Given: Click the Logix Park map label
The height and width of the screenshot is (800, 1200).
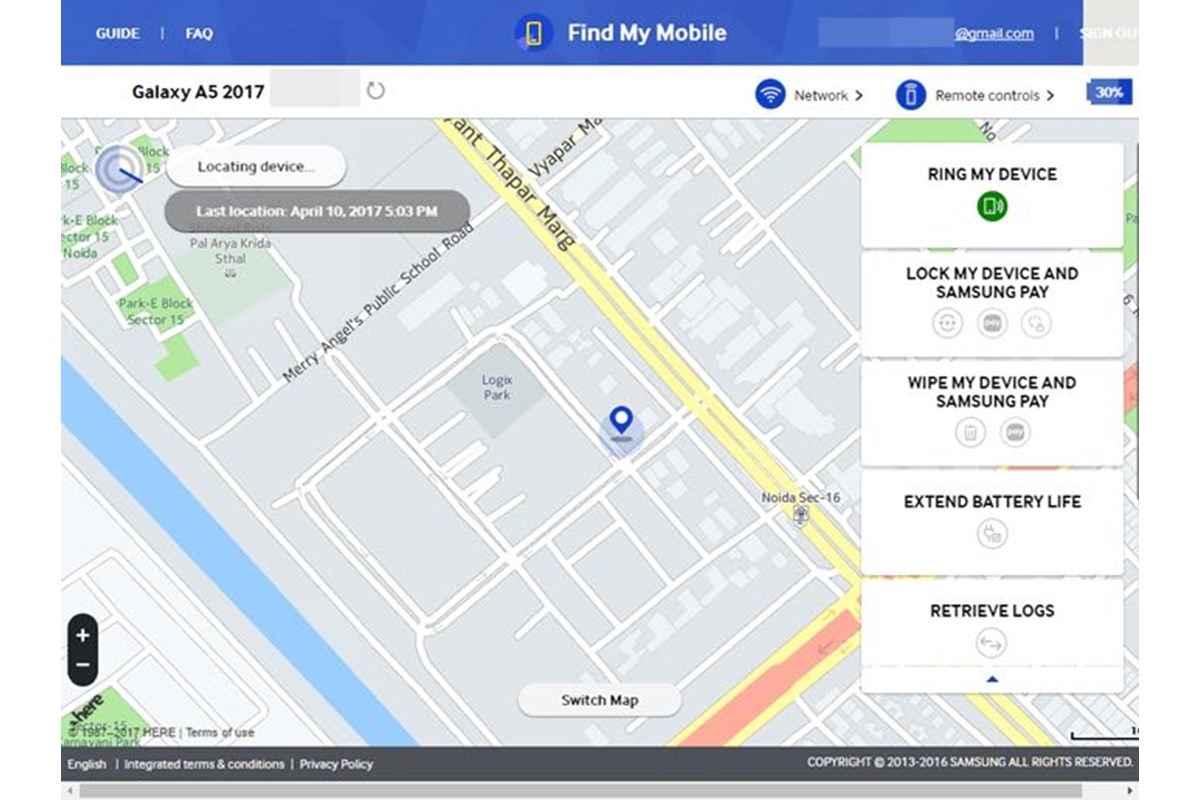Looking at the screenshot, I should [497, 388].
